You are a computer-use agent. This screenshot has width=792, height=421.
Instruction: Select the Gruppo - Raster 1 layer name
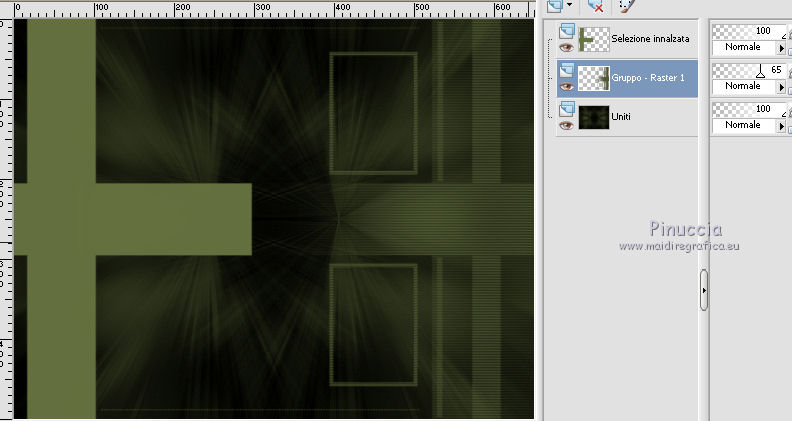coord(648,78)
